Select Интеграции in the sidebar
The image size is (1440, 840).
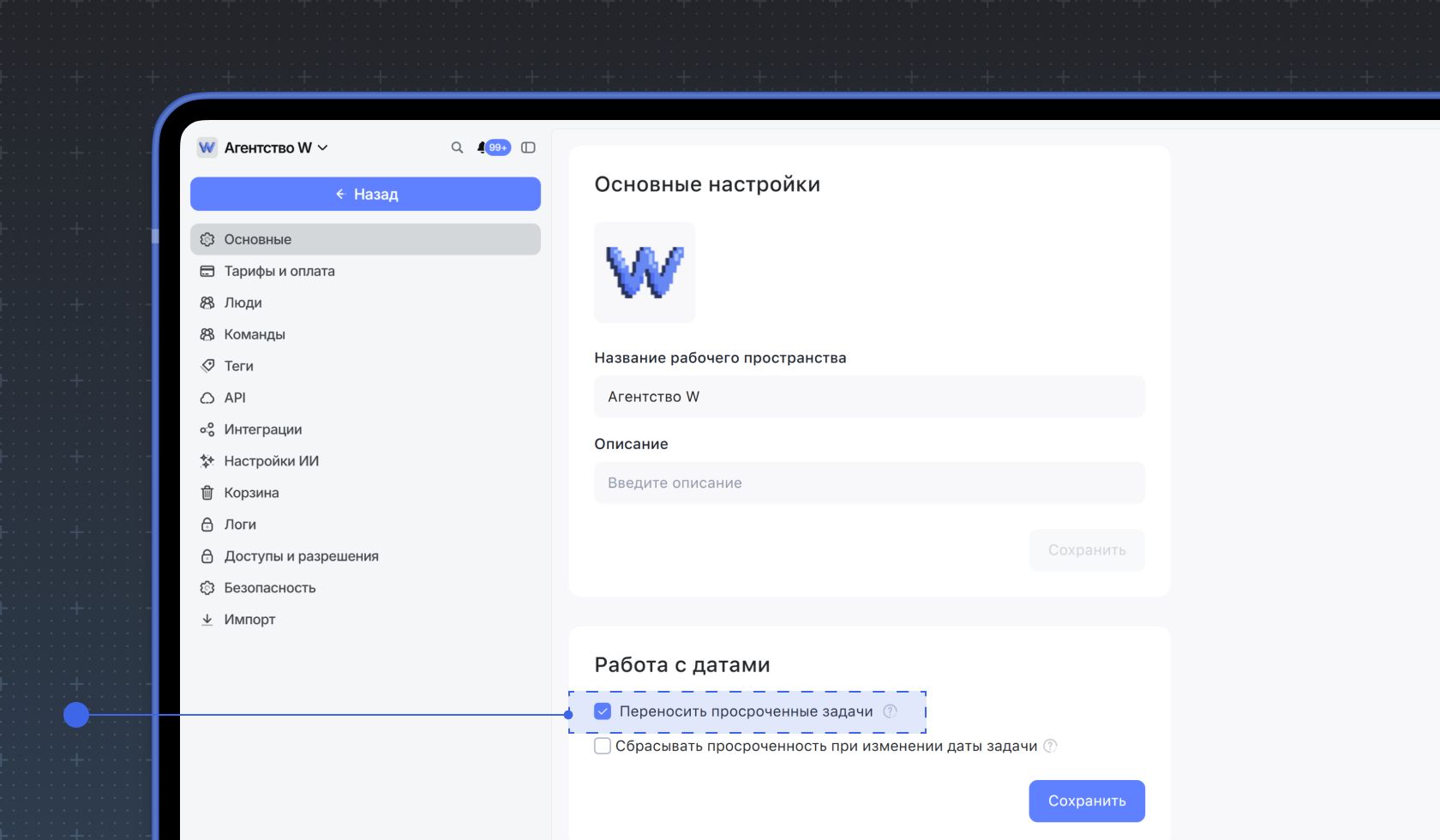click(262, 429)
